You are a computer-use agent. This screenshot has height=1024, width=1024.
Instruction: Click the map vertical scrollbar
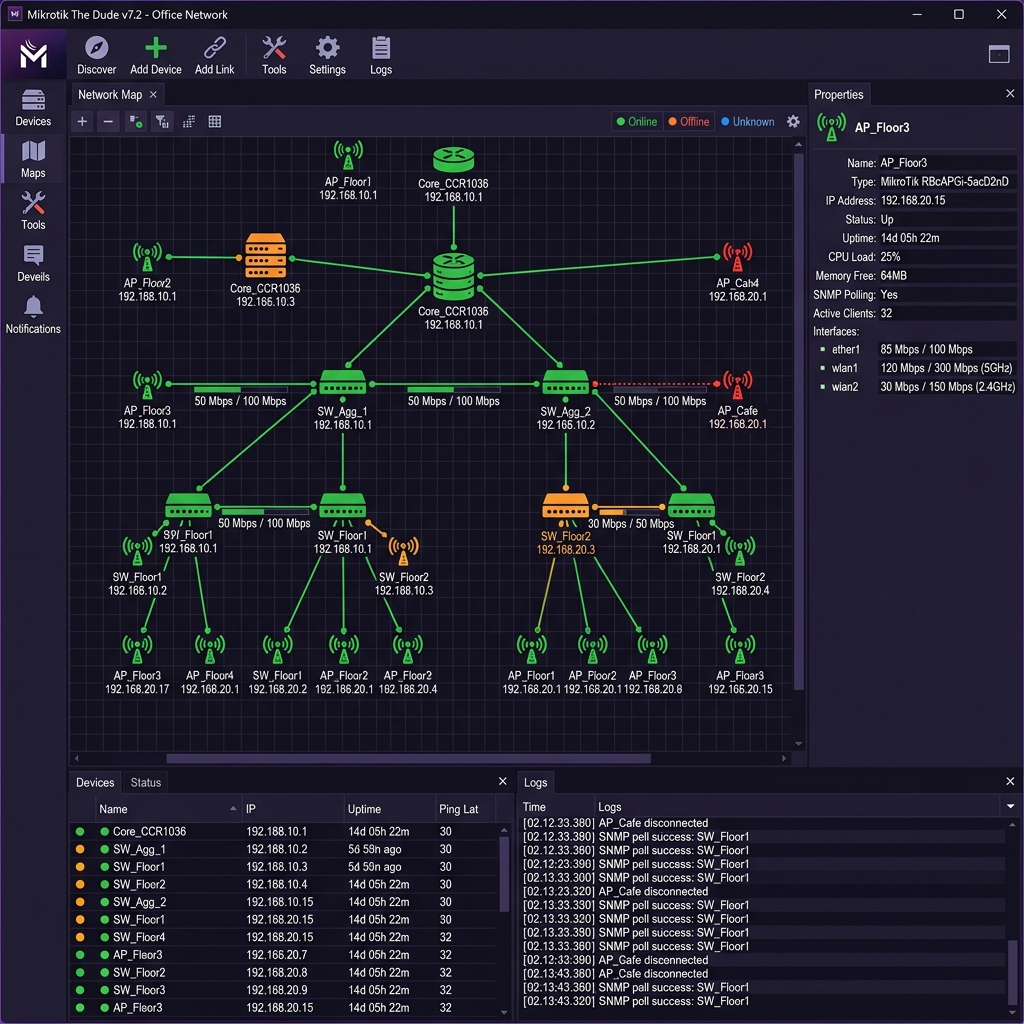799,422
